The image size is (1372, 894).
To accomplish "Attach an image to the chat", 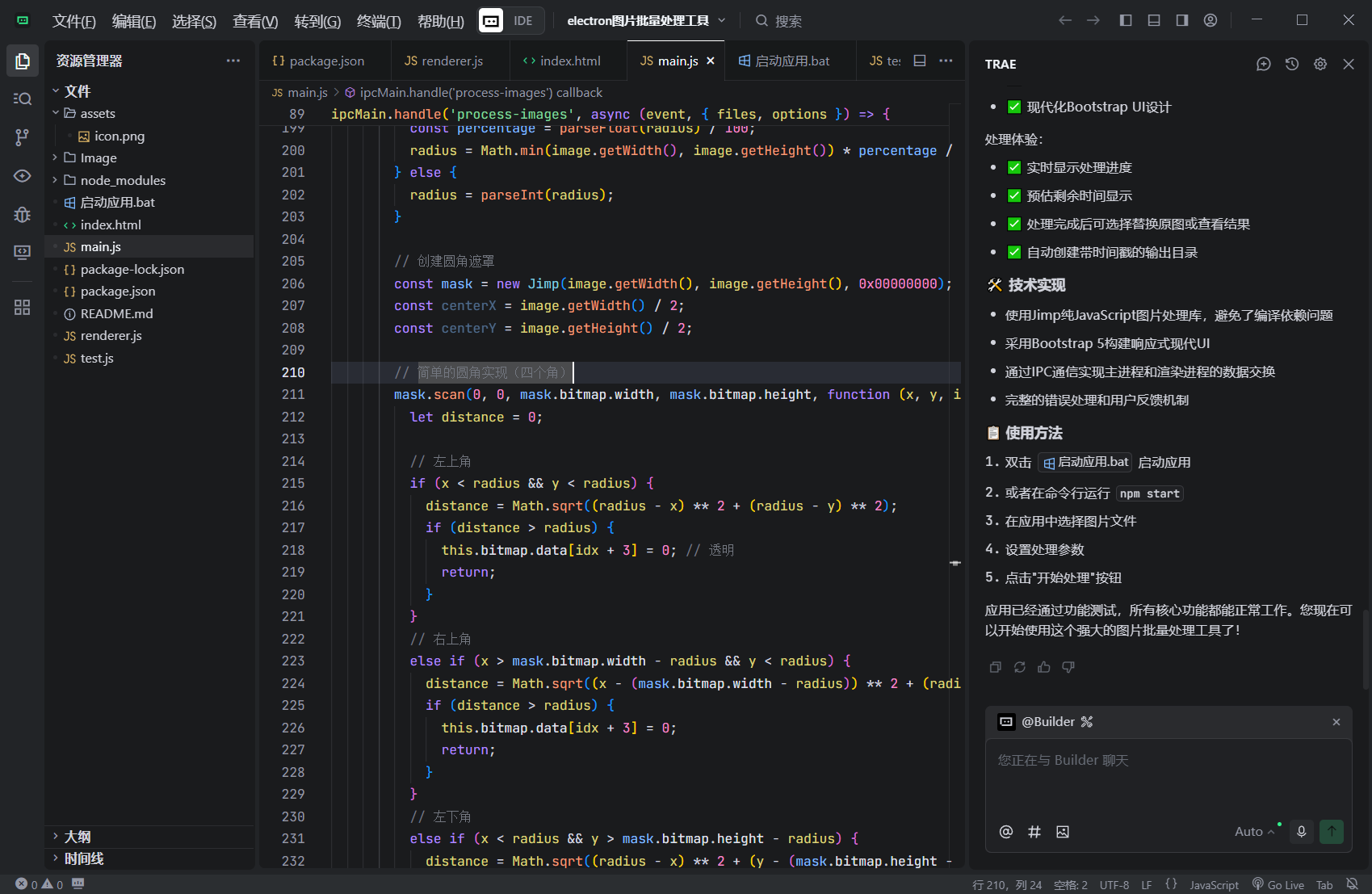I will (x=1063, y=832).
